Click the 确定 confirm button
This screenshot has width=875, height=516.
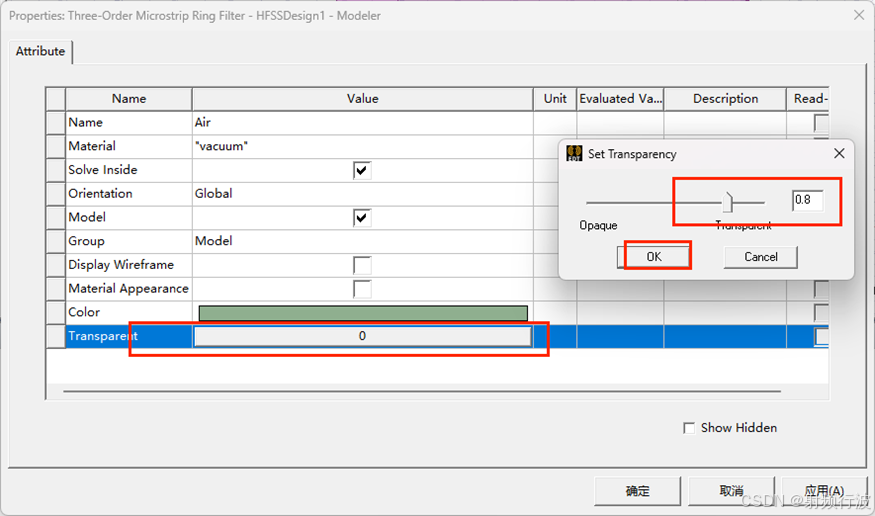click(x=637, y=491)
